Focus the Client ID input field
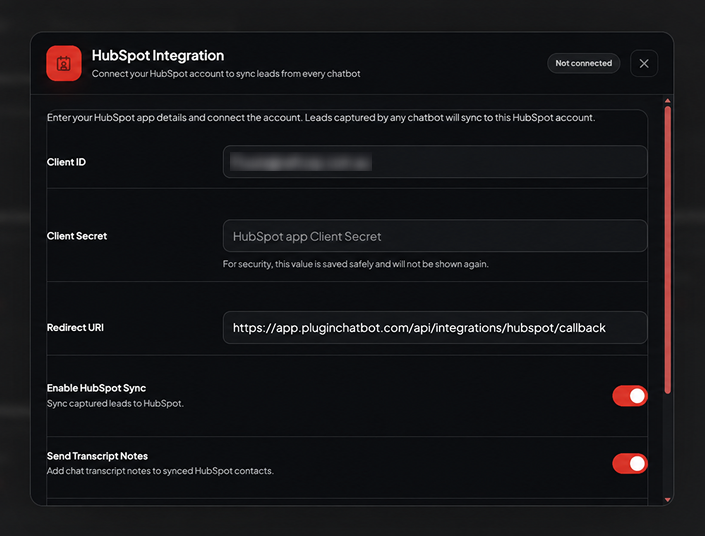The width and height of the screenshot is (705, 536). coord(435,161)
